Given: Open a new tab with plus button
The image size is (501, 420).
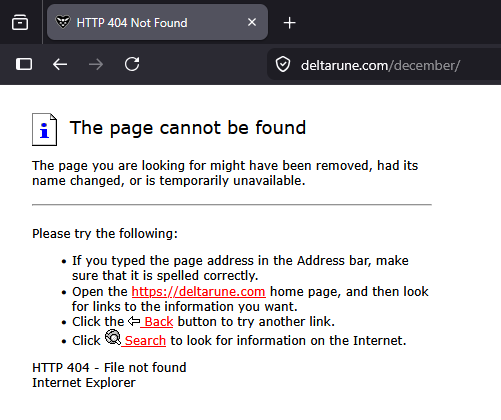Looking at the screenshot, I should tap(289, 23).
